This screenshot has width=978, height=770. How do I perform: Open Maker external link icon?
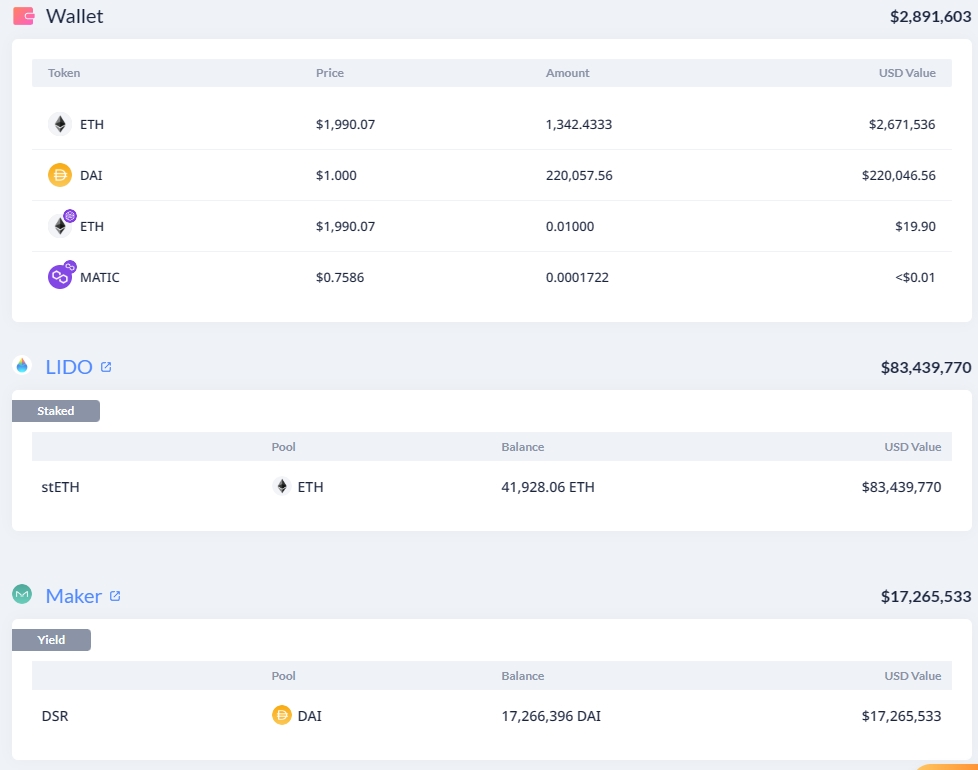115,596
